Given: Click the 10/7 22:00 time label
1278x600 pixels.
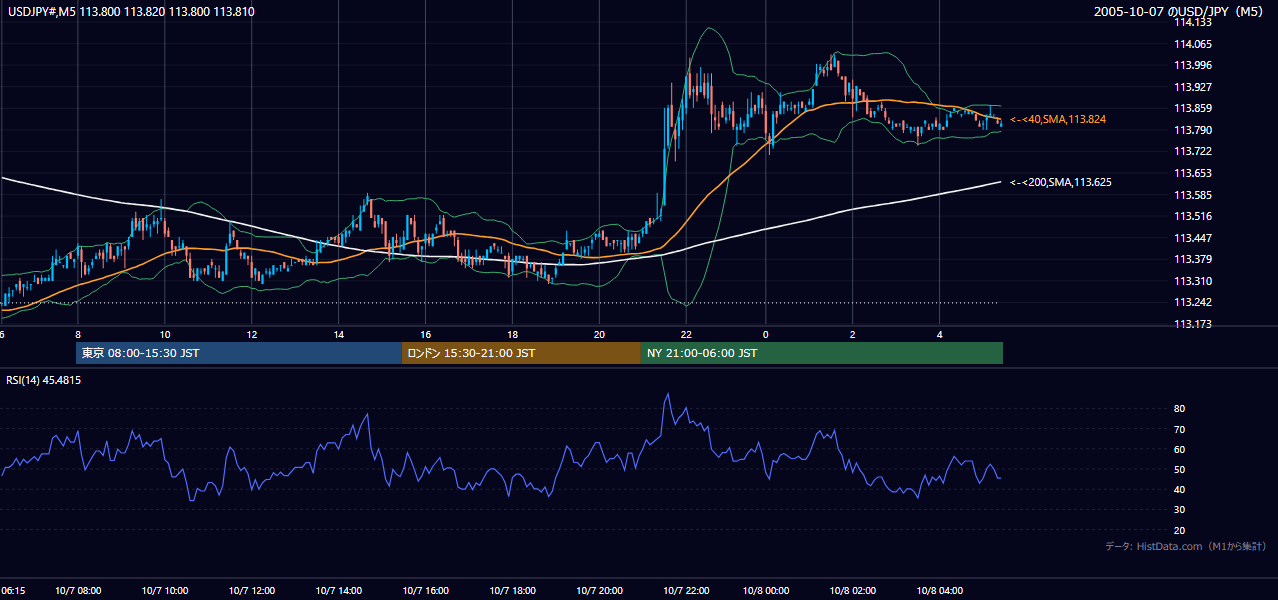Looking at the screenshot, I should point(687,590).
